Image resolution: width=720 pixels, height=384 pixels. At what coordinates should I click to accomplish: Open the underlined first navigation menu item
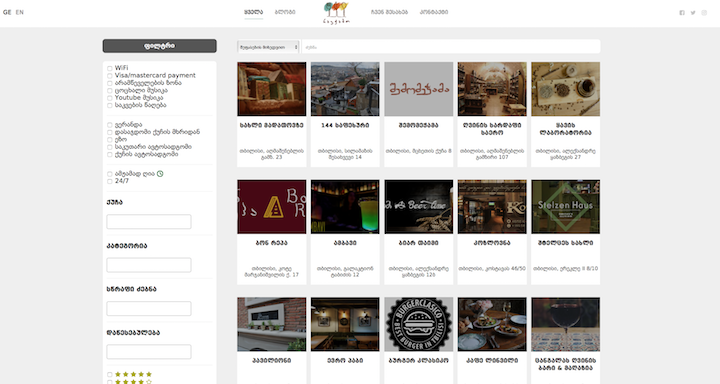pyautogui.click(x=253, y=12)
